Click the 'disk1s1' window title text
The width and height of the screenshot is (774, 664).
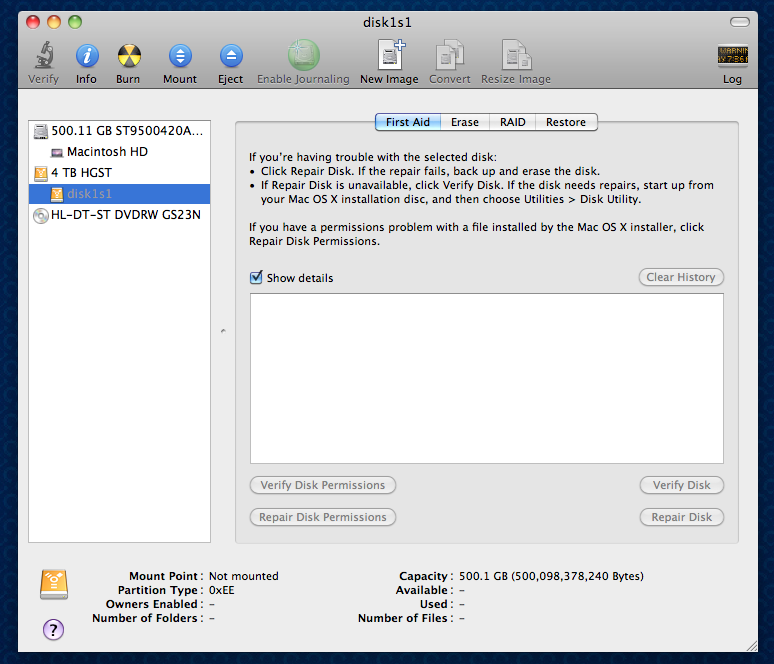tap(387, 22)
